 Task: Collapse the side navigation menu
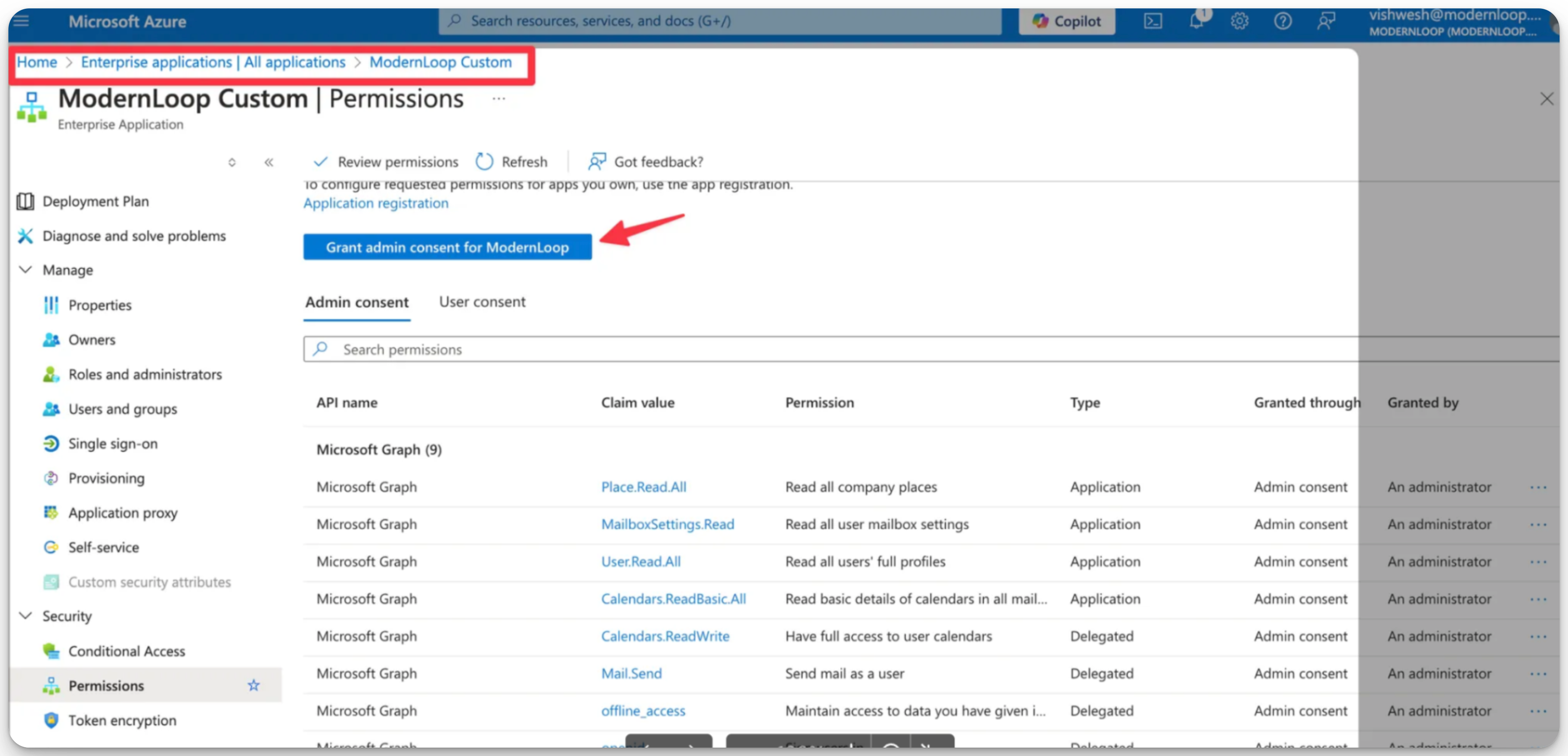tap(268, 162)
